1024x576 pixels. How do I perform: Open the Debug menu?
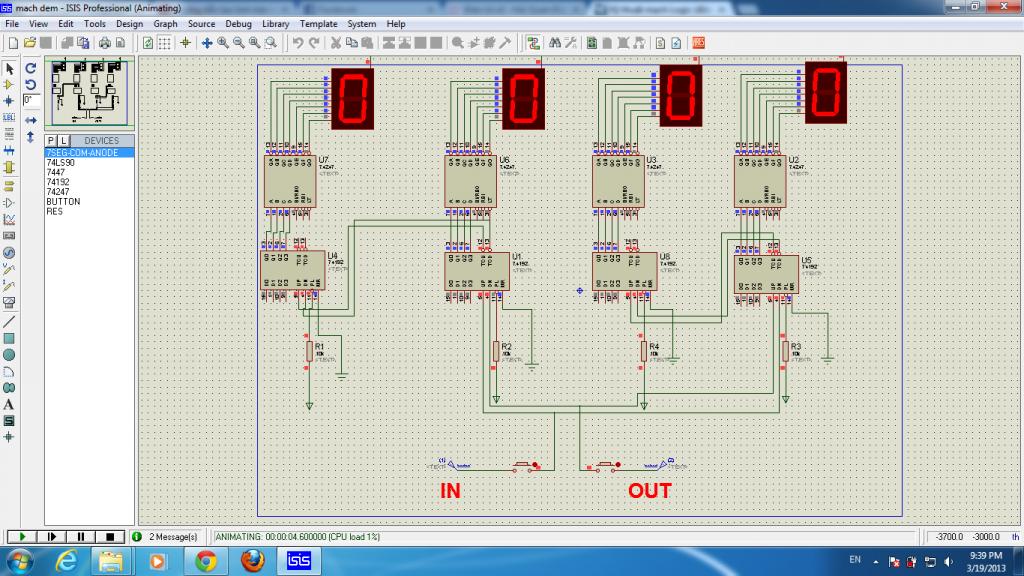pos(238,23)
